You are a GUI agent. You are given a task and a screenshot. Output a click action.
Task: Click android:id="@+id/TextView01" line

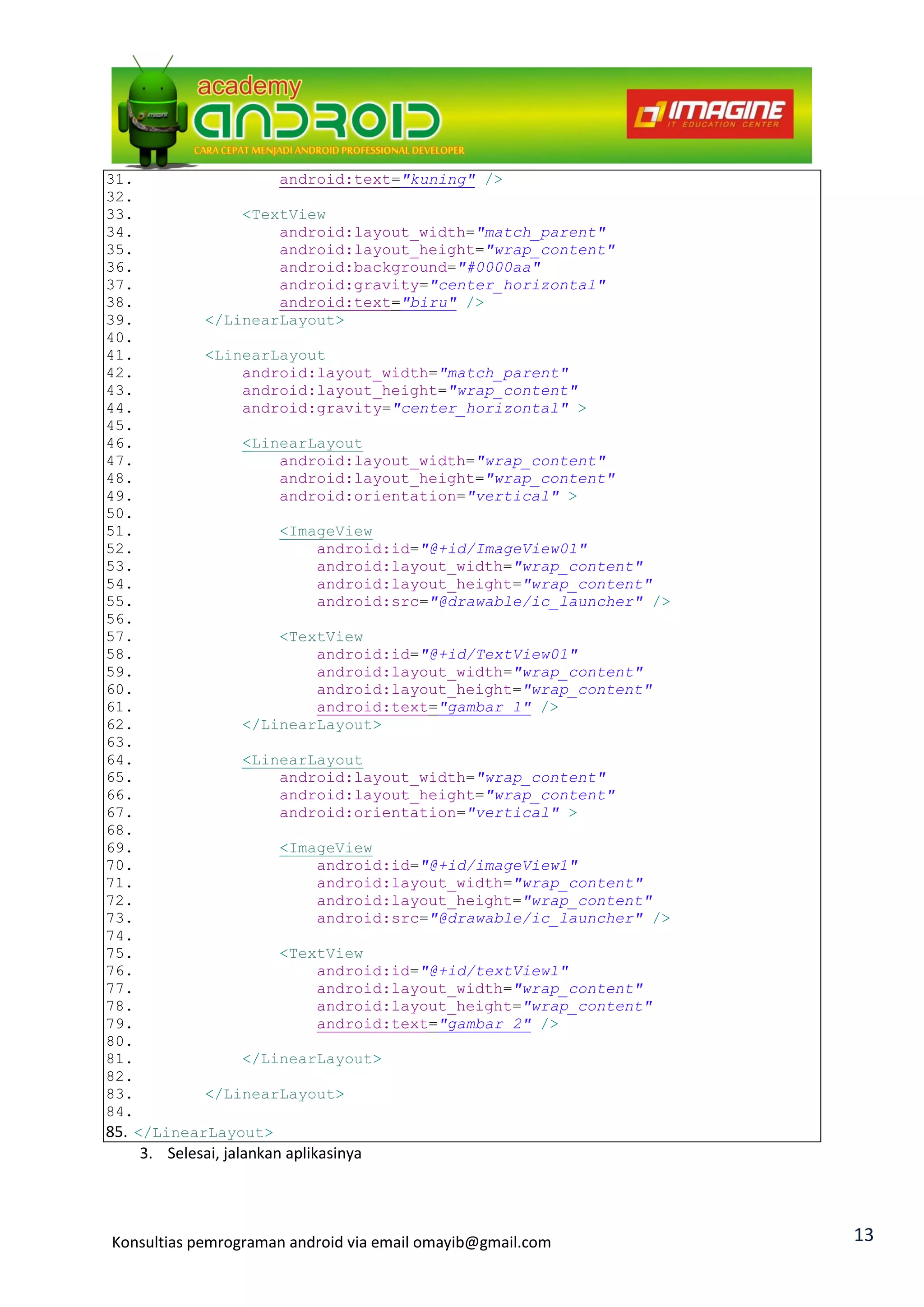point(447,655)
